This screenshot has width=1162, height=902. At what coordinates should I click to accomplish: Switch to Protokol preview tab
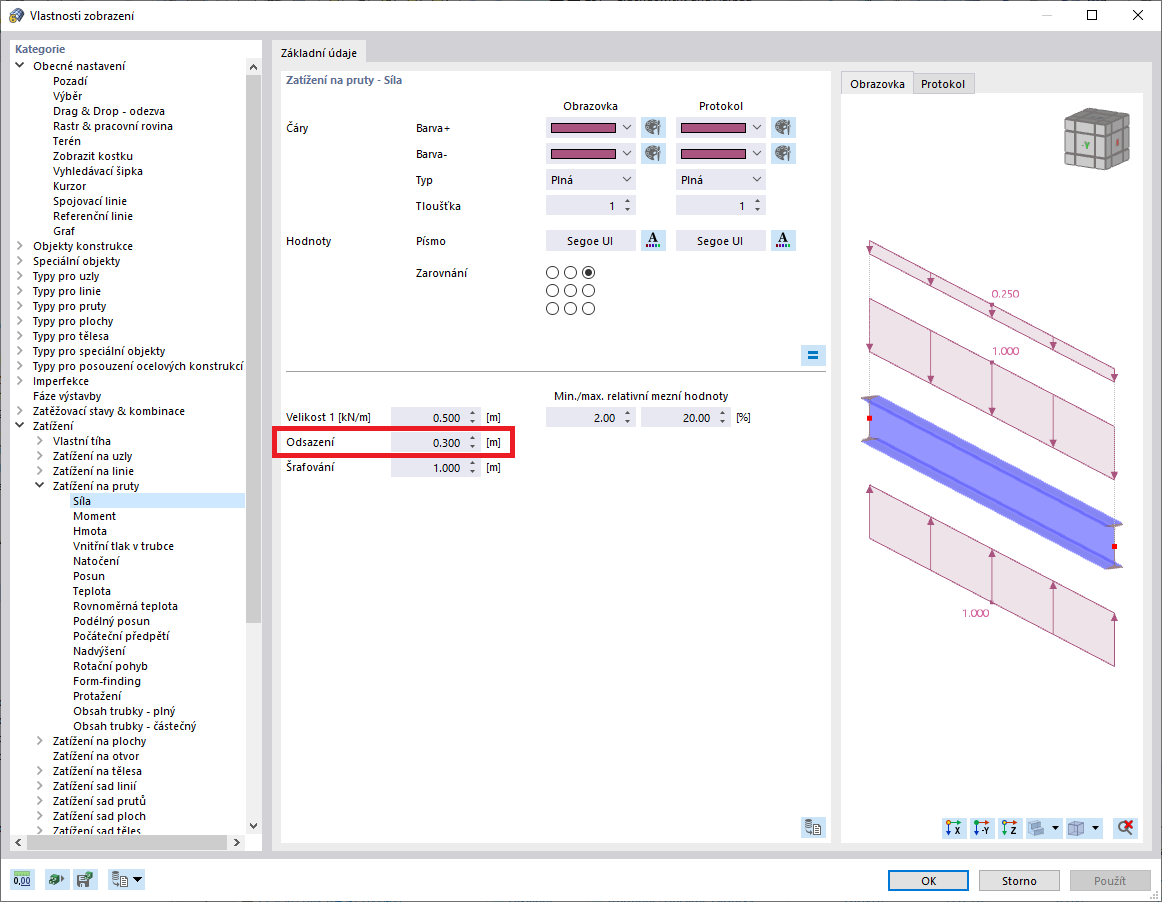click(x=943, y=84)
